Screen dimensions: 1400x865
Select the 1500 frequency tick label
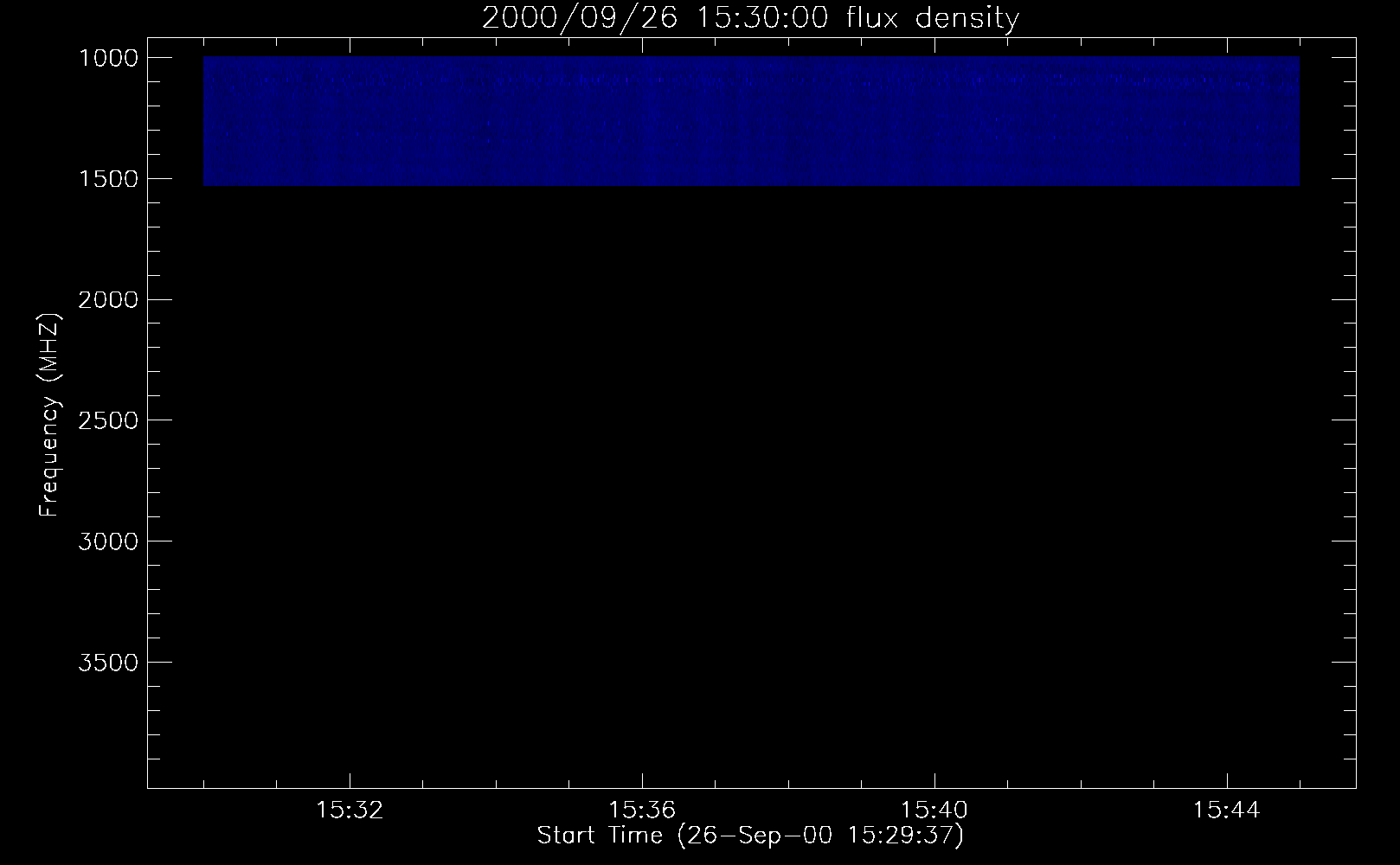coord(108,179)
